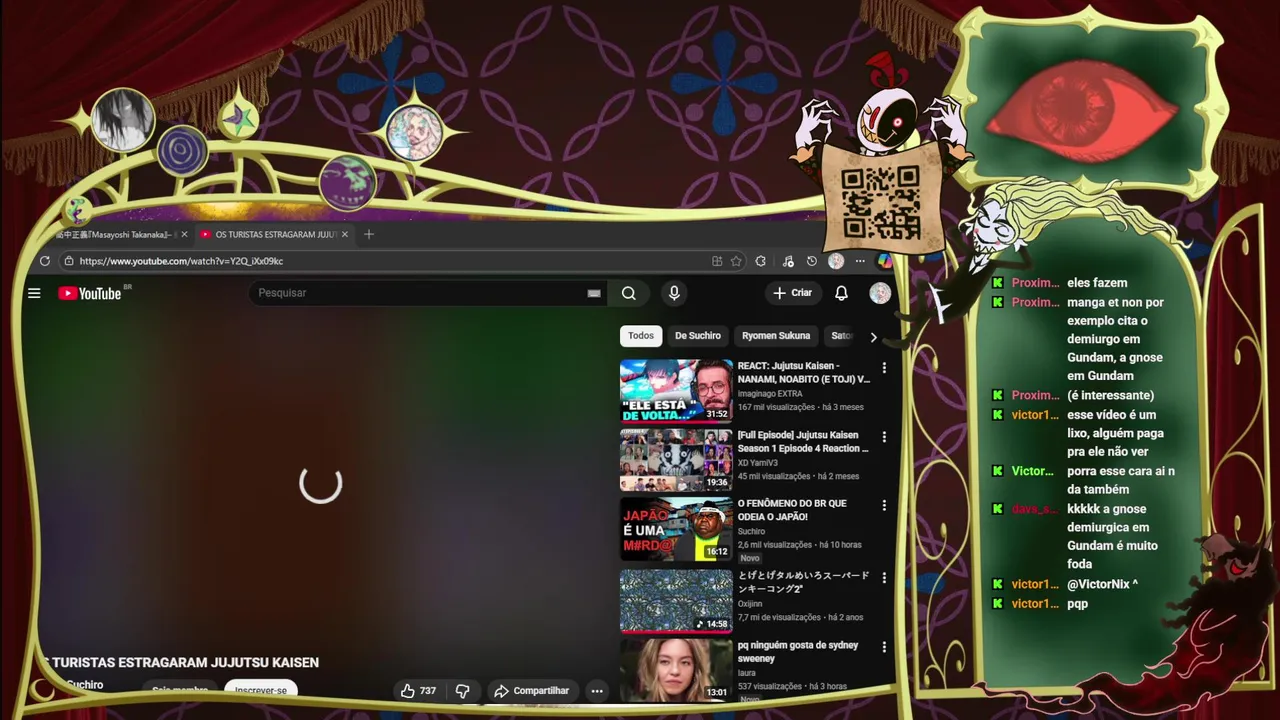View site info lock icon in address bar
The height and width of the screenshot is (720, 1280).
pyautogui.click(x=68, y=261)
